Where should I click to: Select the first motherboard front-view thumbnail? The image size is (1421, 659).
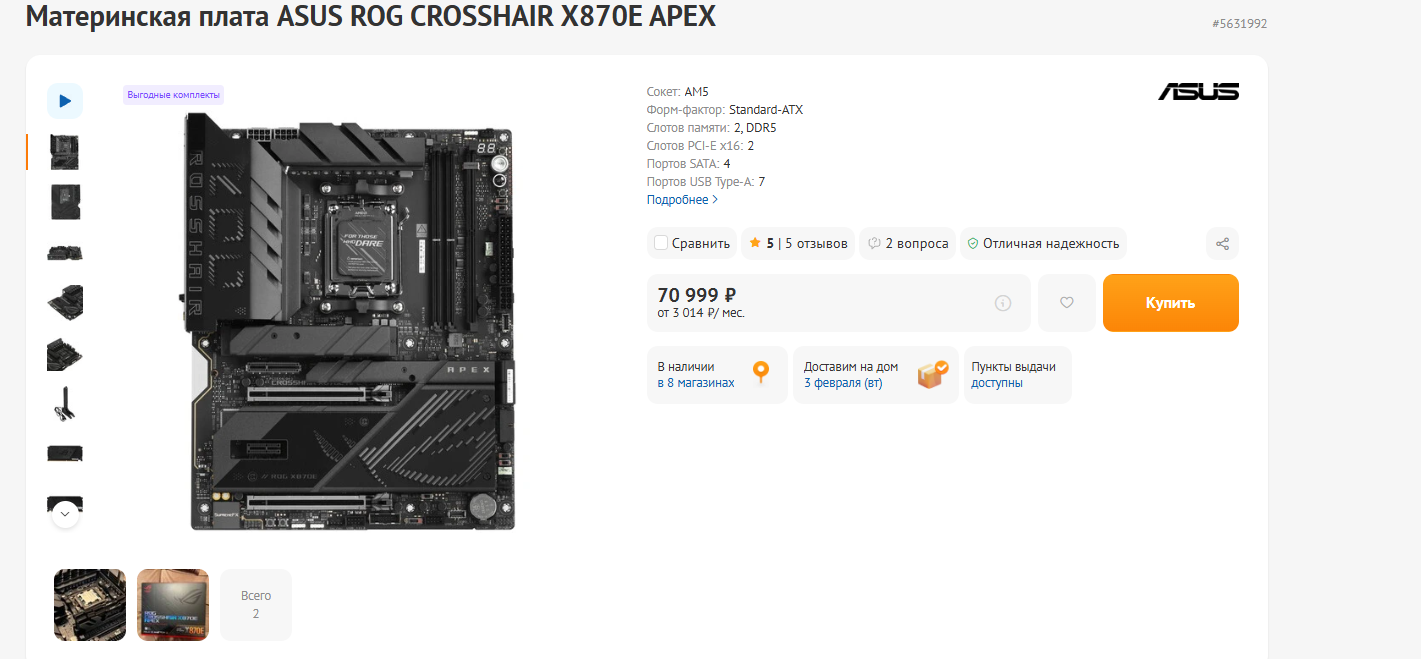65,152
